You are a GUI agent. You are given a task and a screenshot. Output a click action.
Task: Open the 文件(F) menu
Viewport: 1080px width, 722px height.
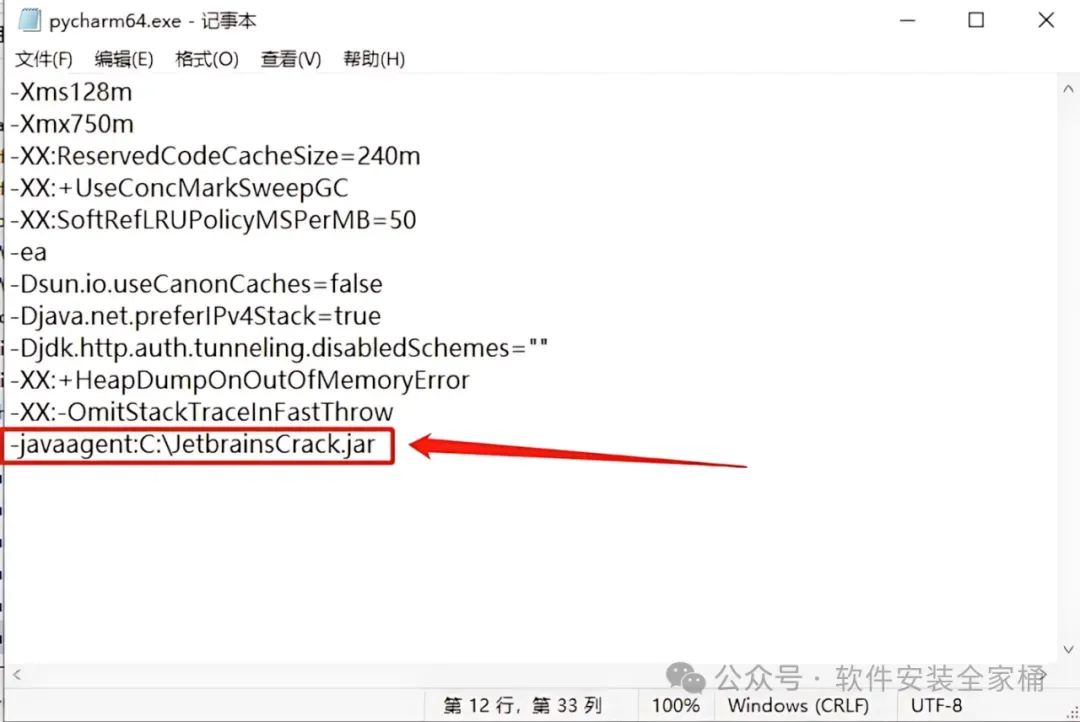click(x=43, y=59)
